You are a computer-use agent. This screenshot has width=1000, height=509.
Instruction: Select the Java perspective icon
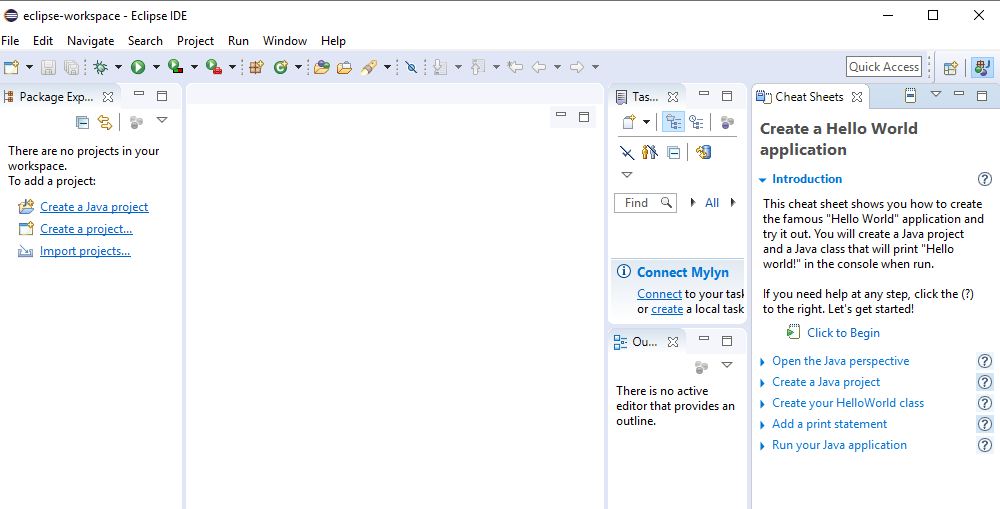982,67
